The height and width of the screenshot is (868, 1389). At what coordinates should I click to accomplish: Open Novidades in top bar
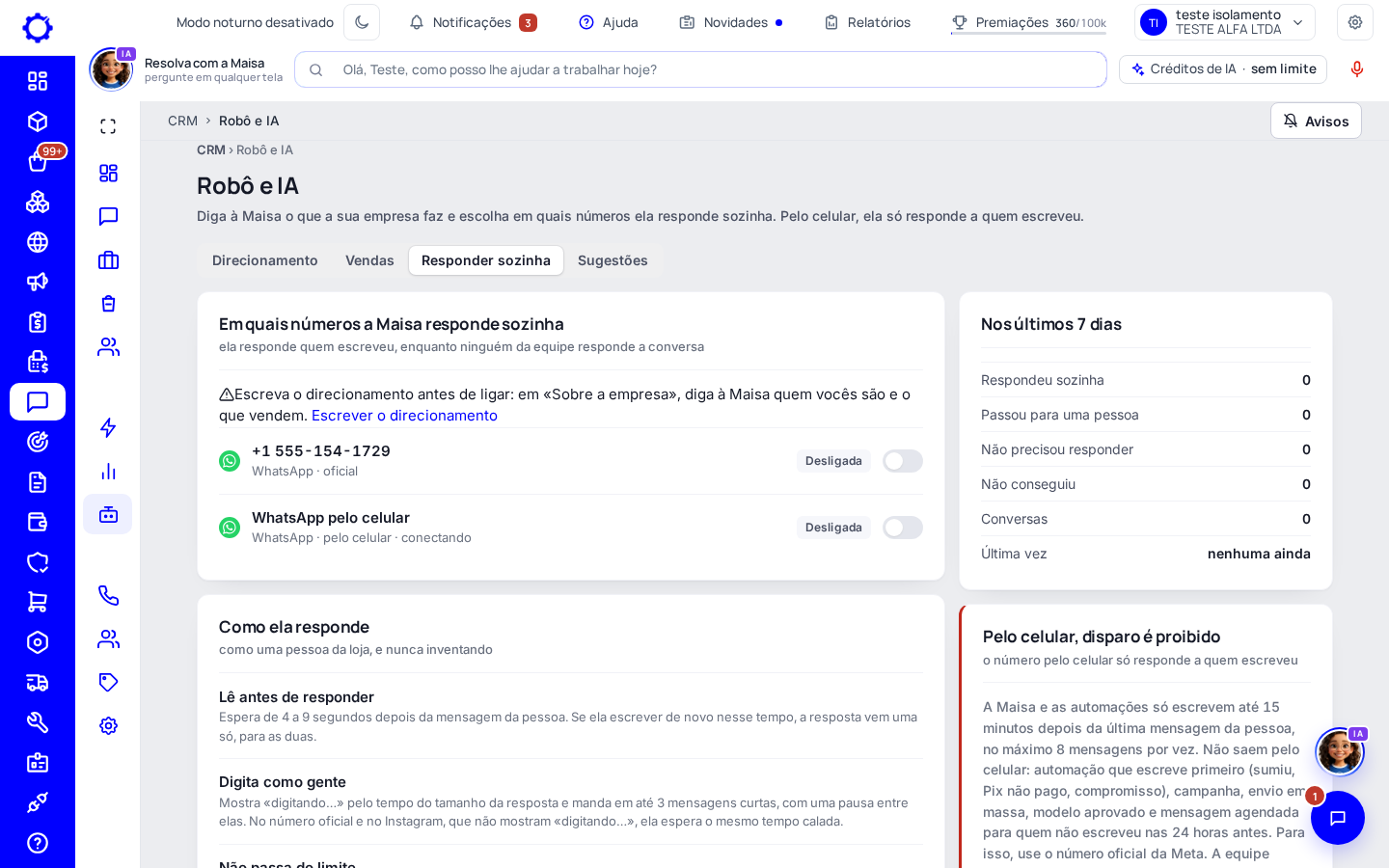[x=731, y=22]
